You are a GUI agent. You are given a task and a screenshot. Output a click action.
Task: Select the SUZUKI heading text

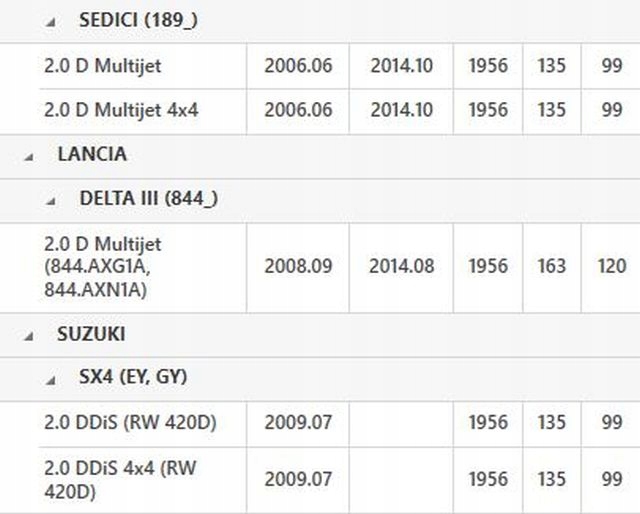click(x=91, y=334)
